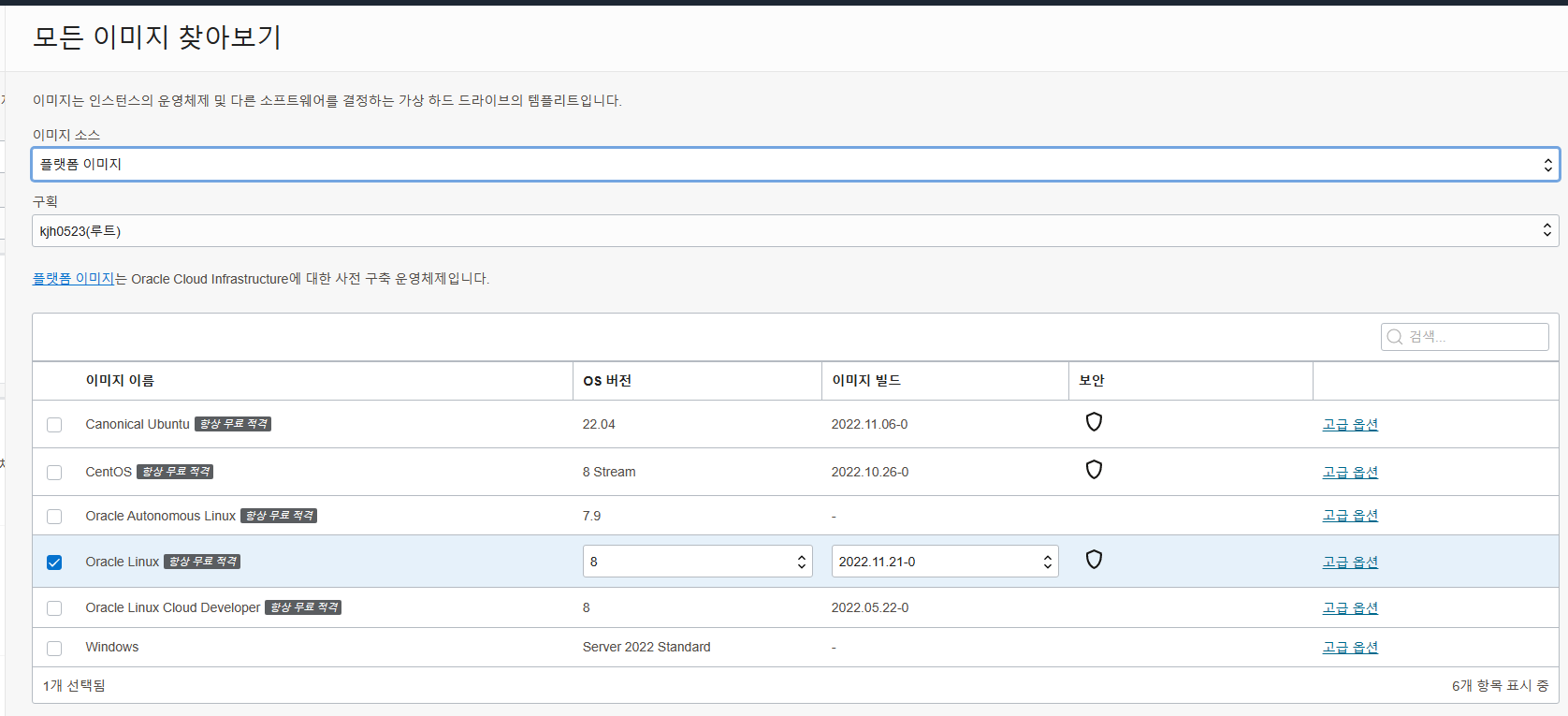
Task: Click the Windows image name
Action: coord(112,647)
